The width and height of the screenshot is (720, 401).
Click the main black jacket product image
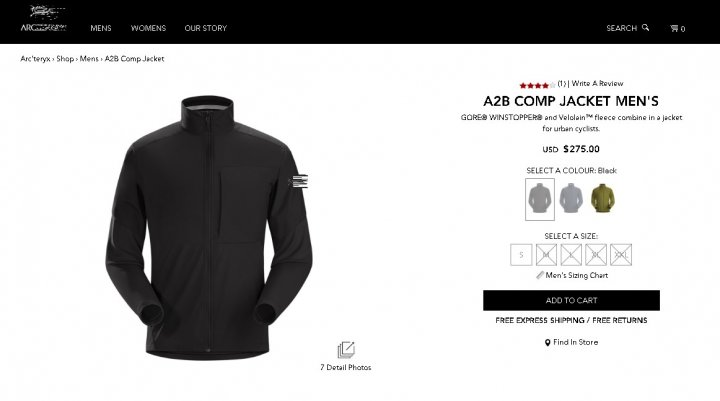click(209, 228)
